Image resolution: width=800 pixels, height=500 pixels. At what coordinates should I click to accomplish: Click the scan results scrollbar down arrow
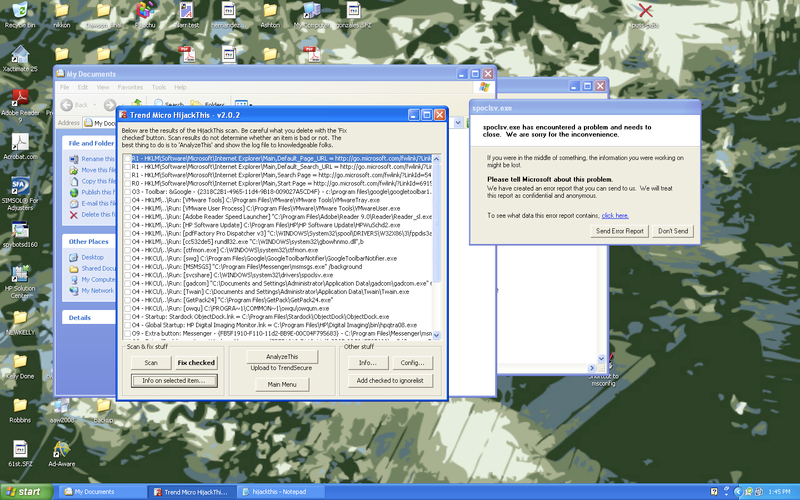coord(436,335)
